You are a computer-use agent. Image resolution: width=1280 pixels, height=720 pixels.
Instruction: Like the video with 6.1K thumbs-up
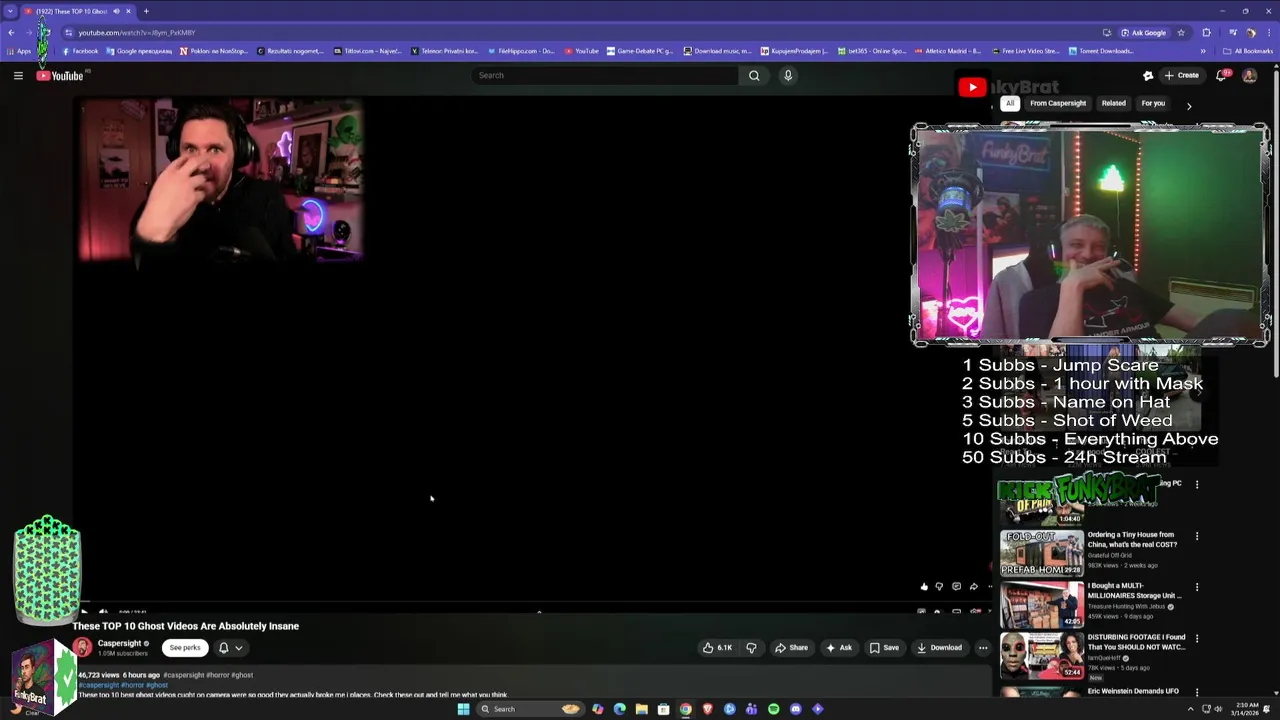[718, 647]
